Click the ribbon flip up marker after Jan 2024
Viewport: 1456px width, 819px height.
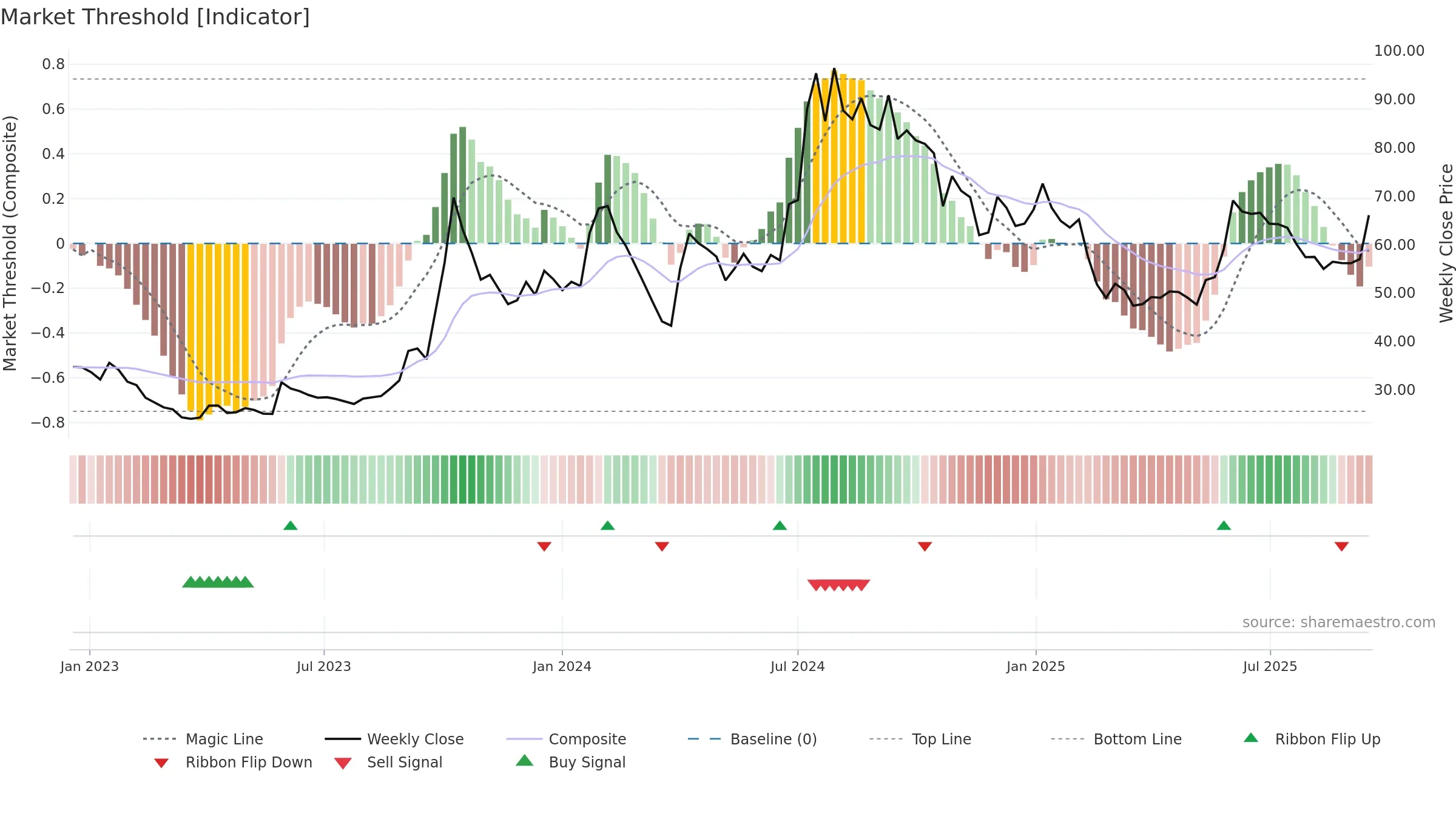(608, 525)
